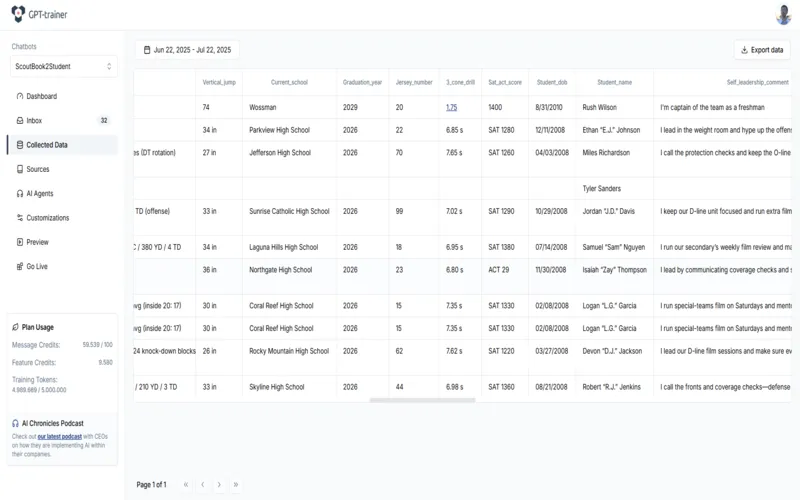The width and height of the screenshot is (800, 500).
Task: Click the Customizations sliders icon
Action: click(20, 218)
